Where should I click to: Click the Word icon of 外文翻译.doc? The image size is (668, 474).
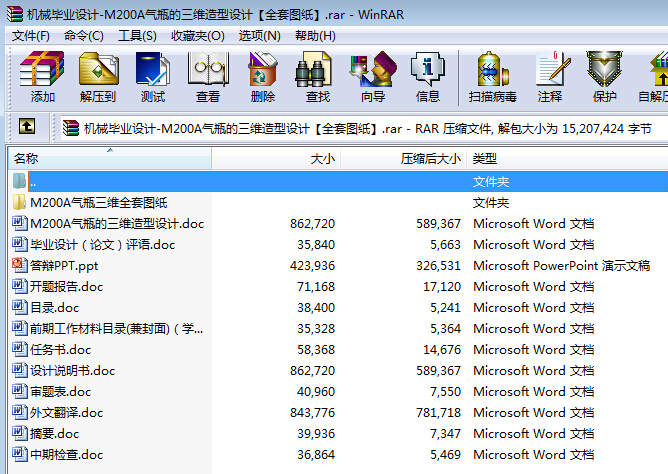[20, 412]
